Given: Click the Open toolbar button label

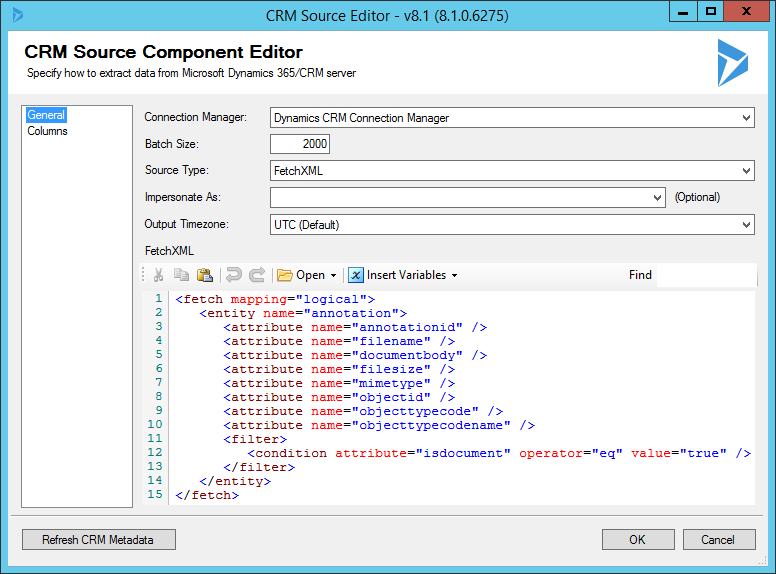Looking at the screenshot, I should (x=310, y=275).
